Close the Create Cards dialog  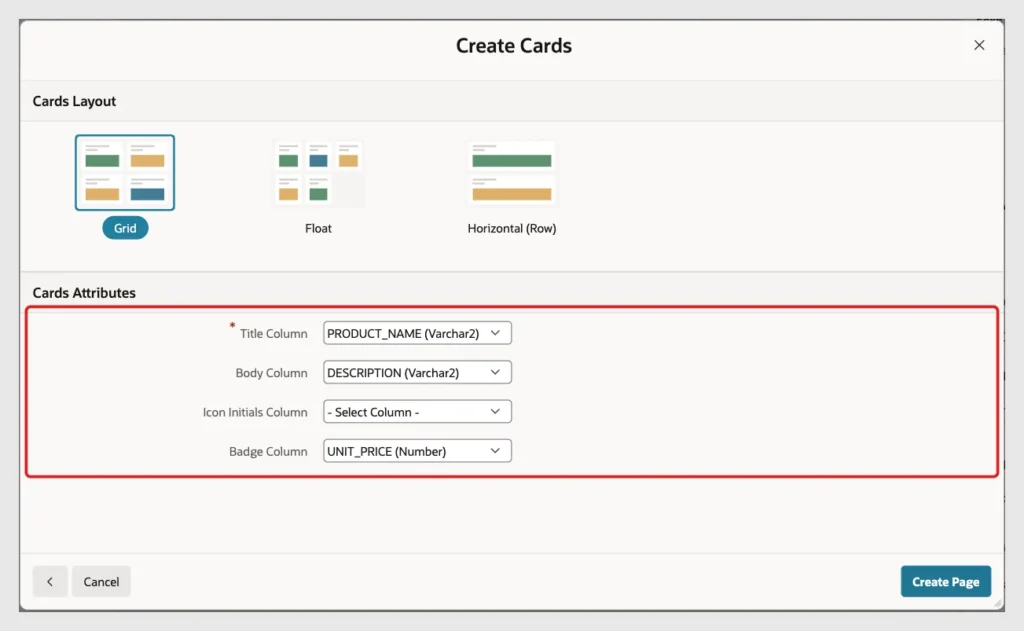[x=979, y=45]
